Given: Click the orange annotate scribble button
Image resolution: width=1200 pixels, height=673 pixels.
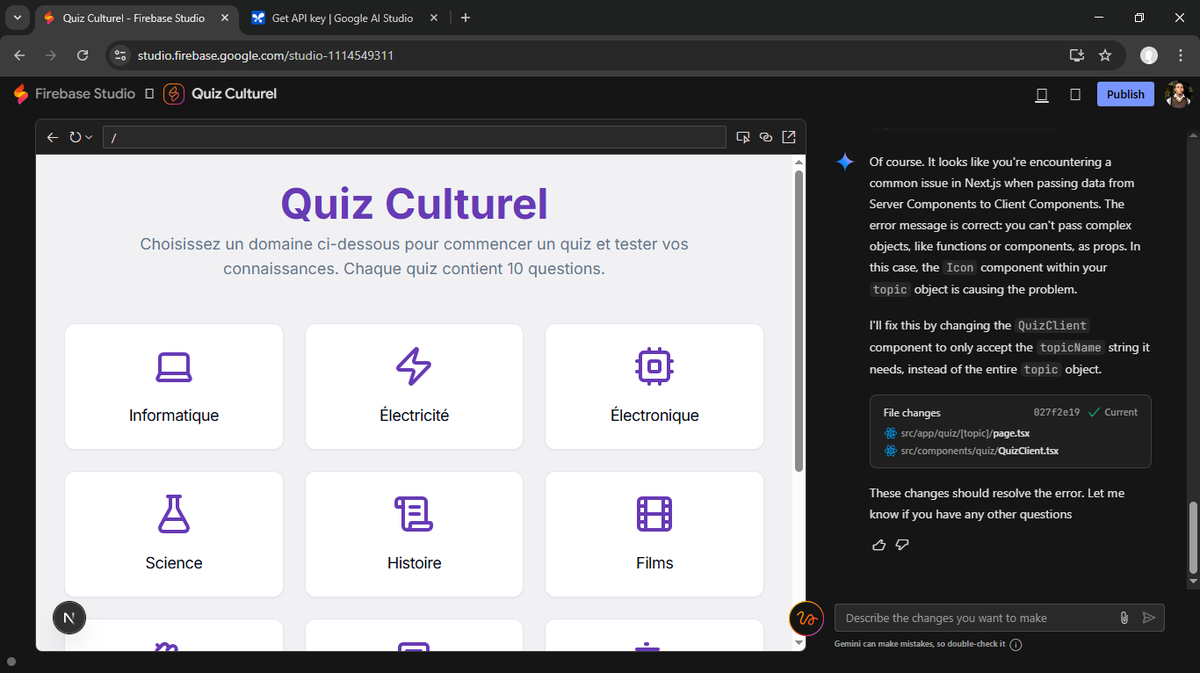Looking at the screenshot, I should tap(806, 618).
